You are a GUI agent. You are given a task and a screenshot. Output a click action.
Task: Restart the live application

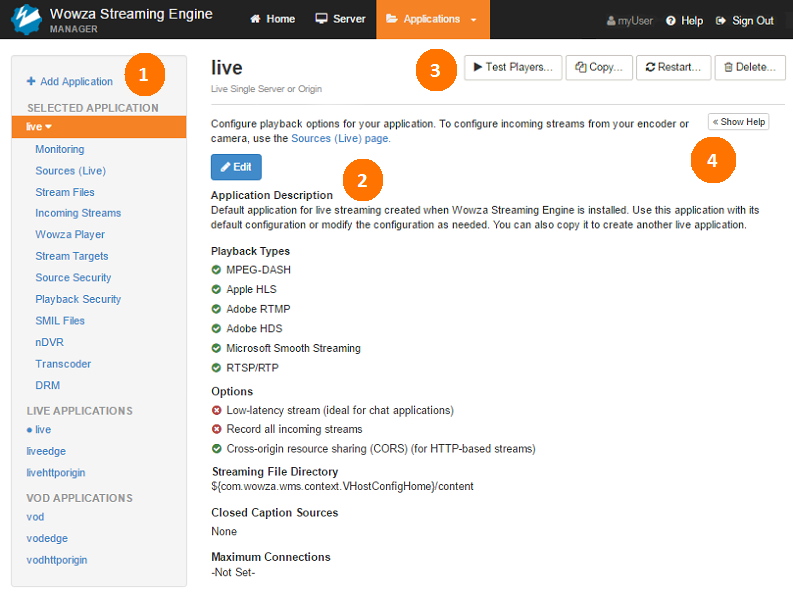(x=673, y=67)
